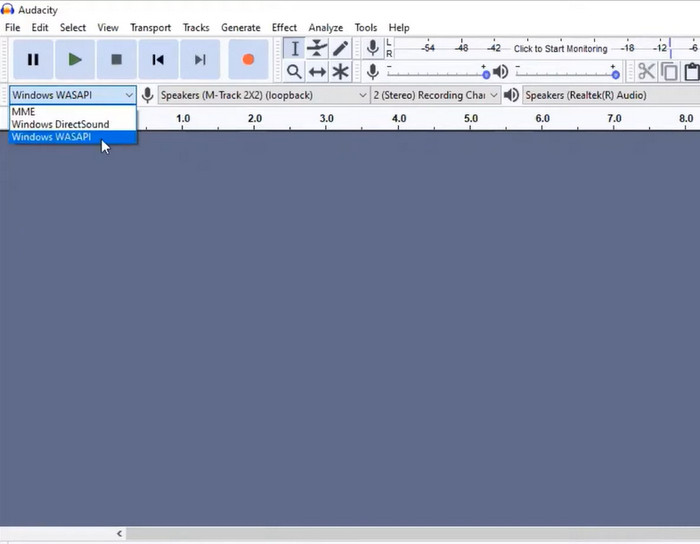Start playback with the green Play button

coord(75,59)
